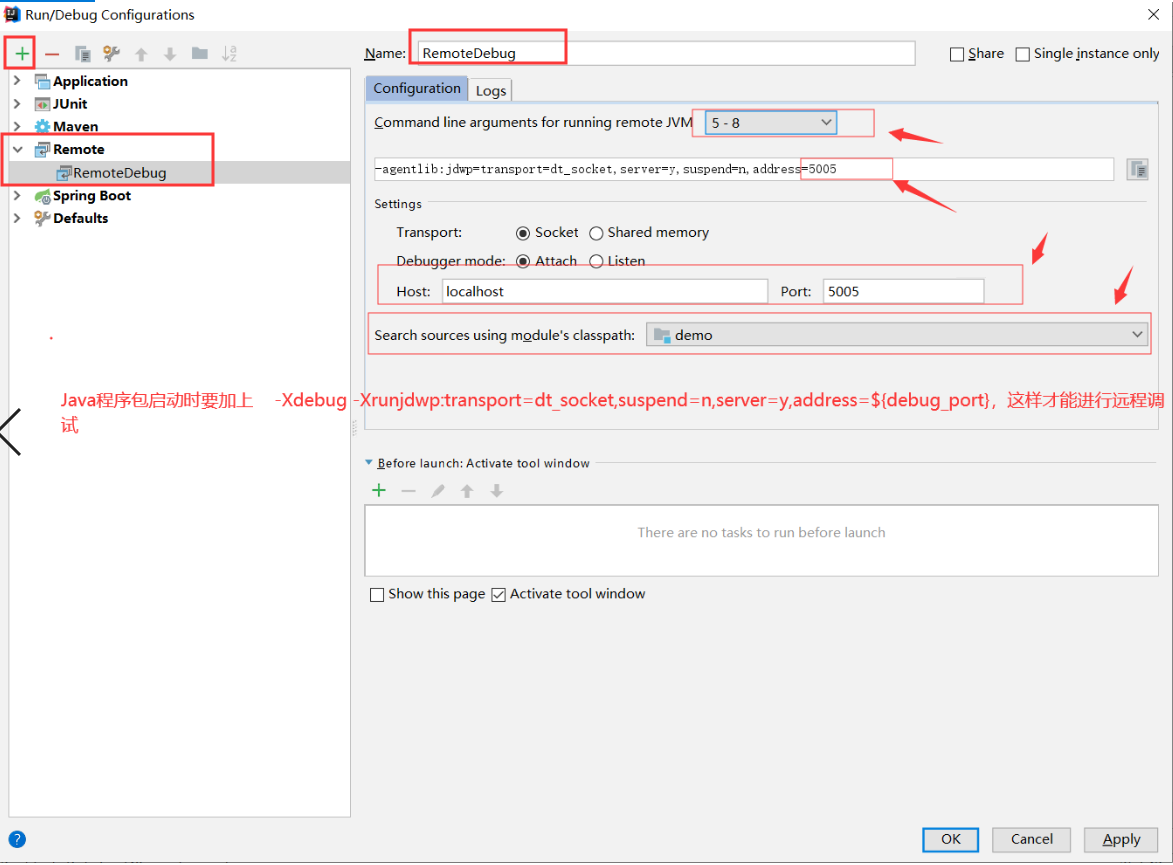Uncheck Activate tool window checkbox
The height and width of the screenshot is (865, 1173).
[498, 595]
